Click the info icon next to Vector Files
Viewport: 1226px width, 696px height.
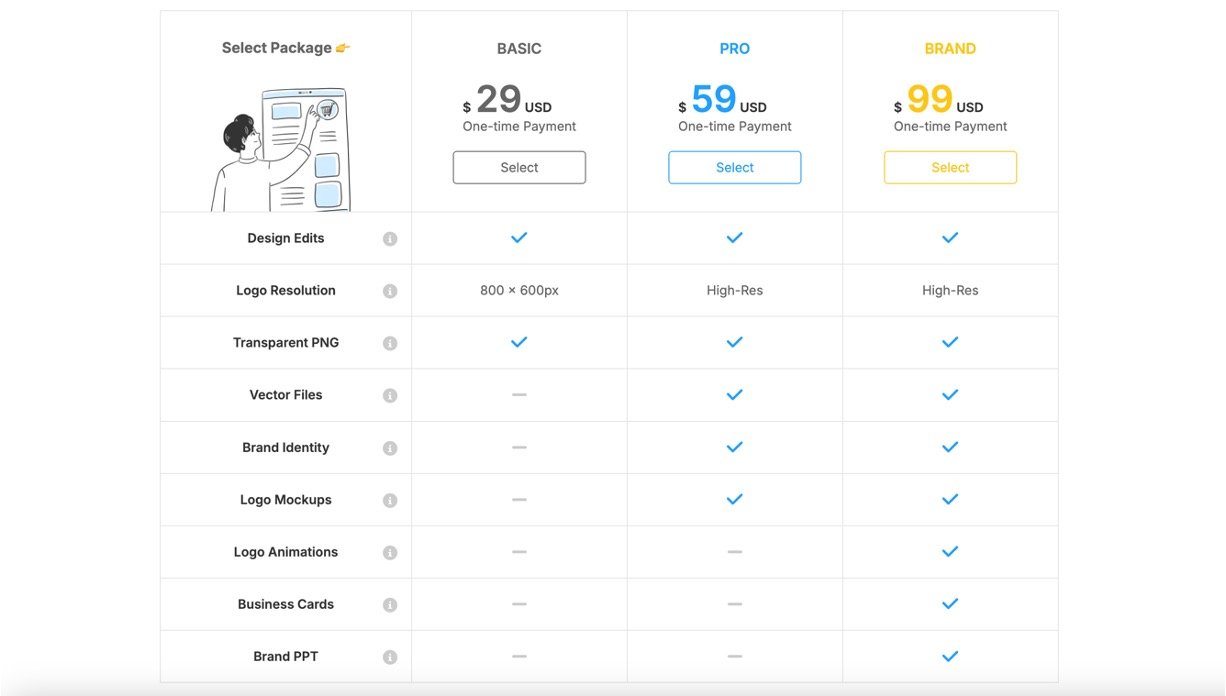coord(390,396)
